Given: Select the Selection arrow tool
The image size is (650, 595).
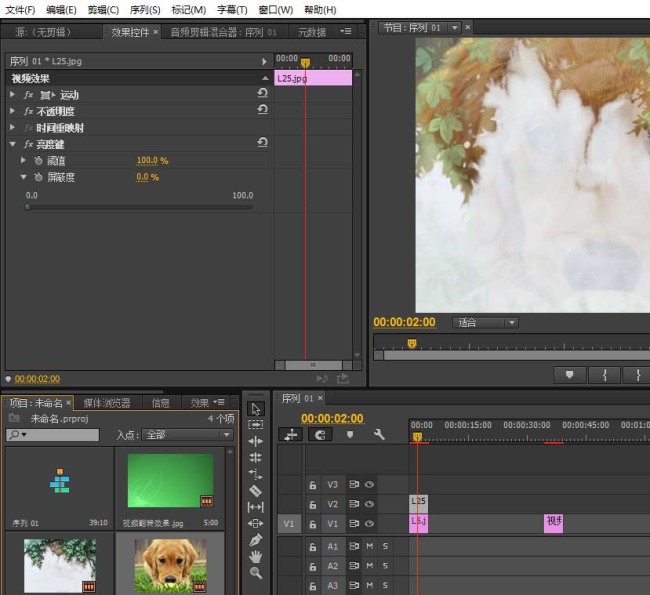Looking at the screenshot, I should (256, 409).
